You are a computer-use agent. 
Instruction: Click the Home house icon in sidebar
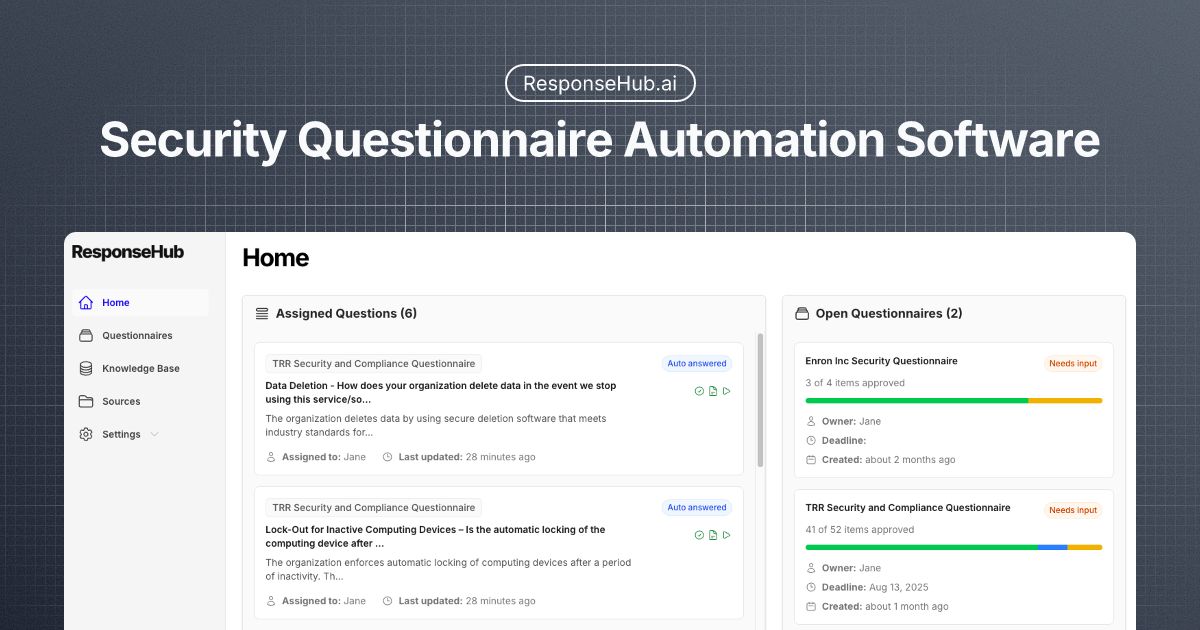point(86,303)
